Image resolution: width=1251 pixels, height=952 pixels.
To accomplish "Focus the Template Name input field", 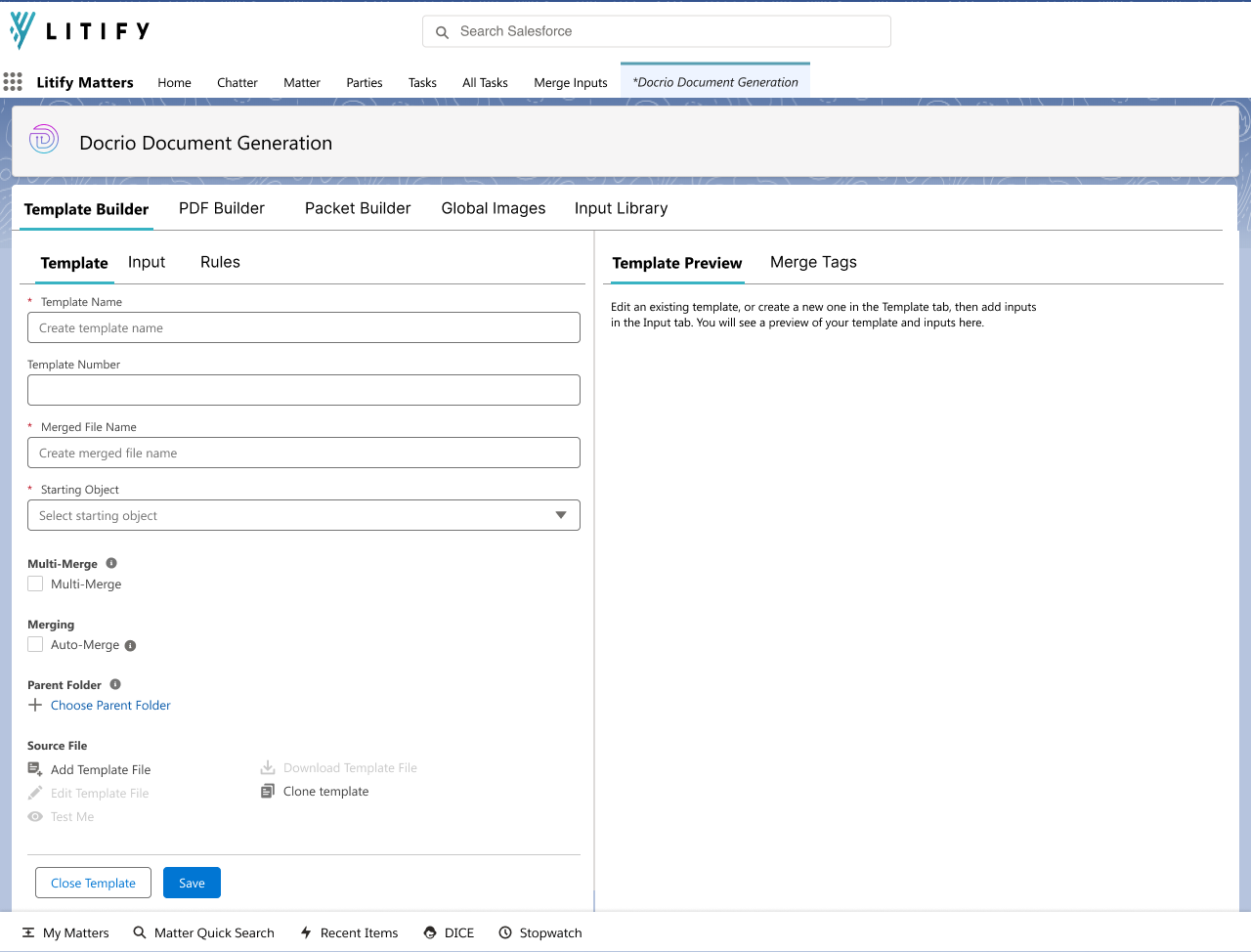I will pos(304,327).
